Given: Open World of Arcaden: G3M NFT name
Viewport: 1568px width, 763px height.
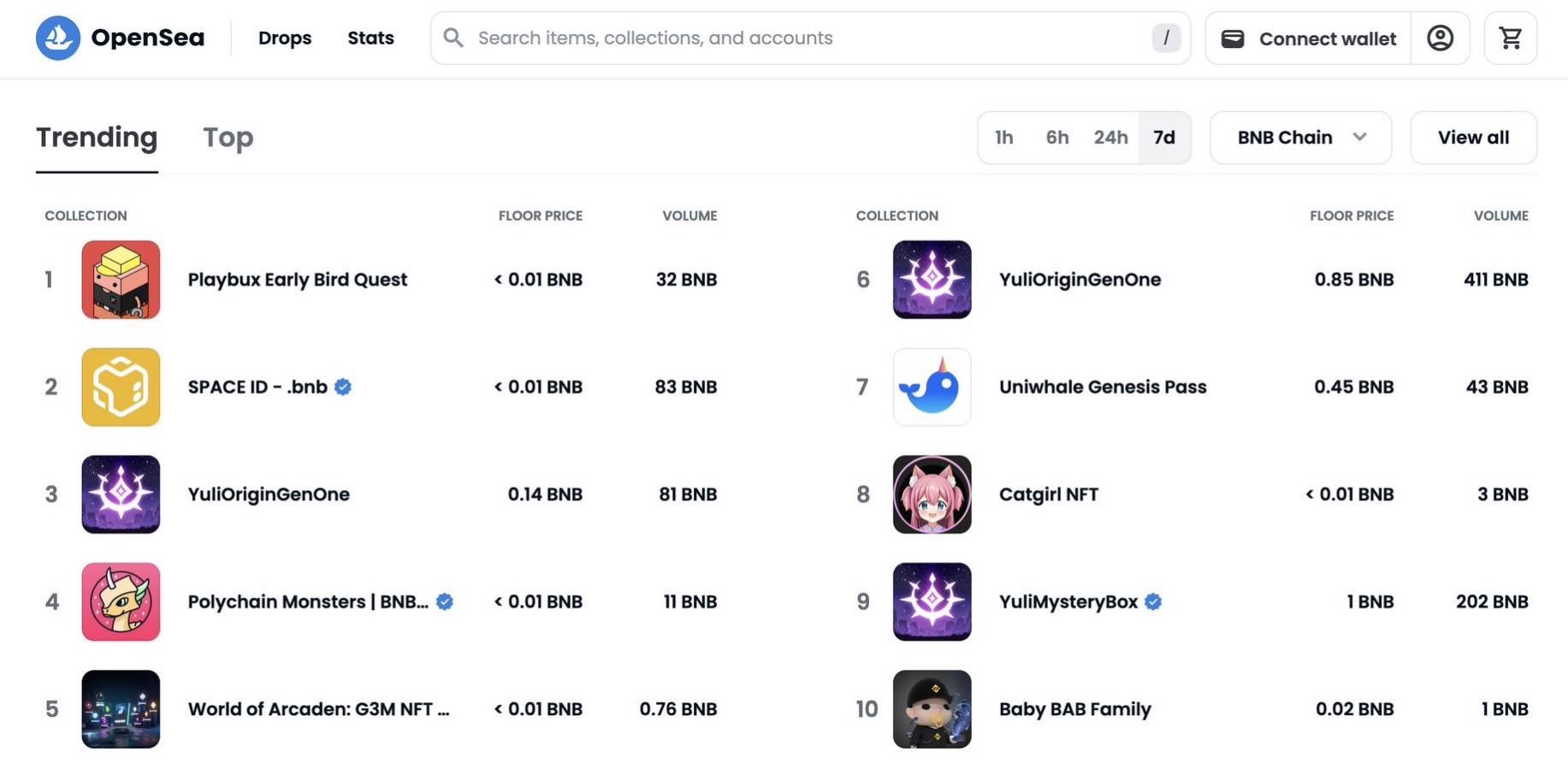Looking at the screenshot, I should tap(318, 709).
